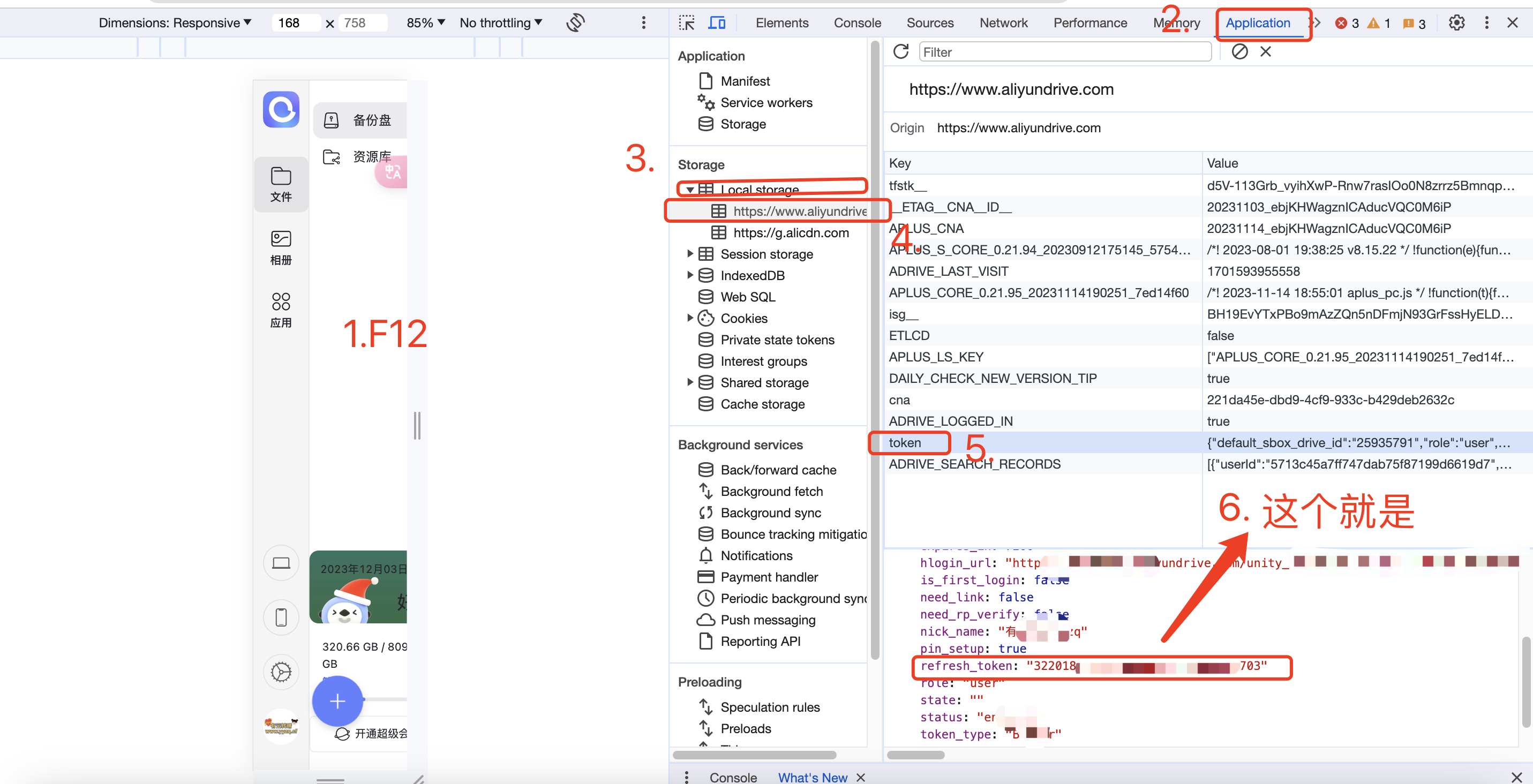Image resolution: width=1533 pixels, height=784 pixels.
Task: Collapse the Local storage tree node
Action: (x=690, y=190)
